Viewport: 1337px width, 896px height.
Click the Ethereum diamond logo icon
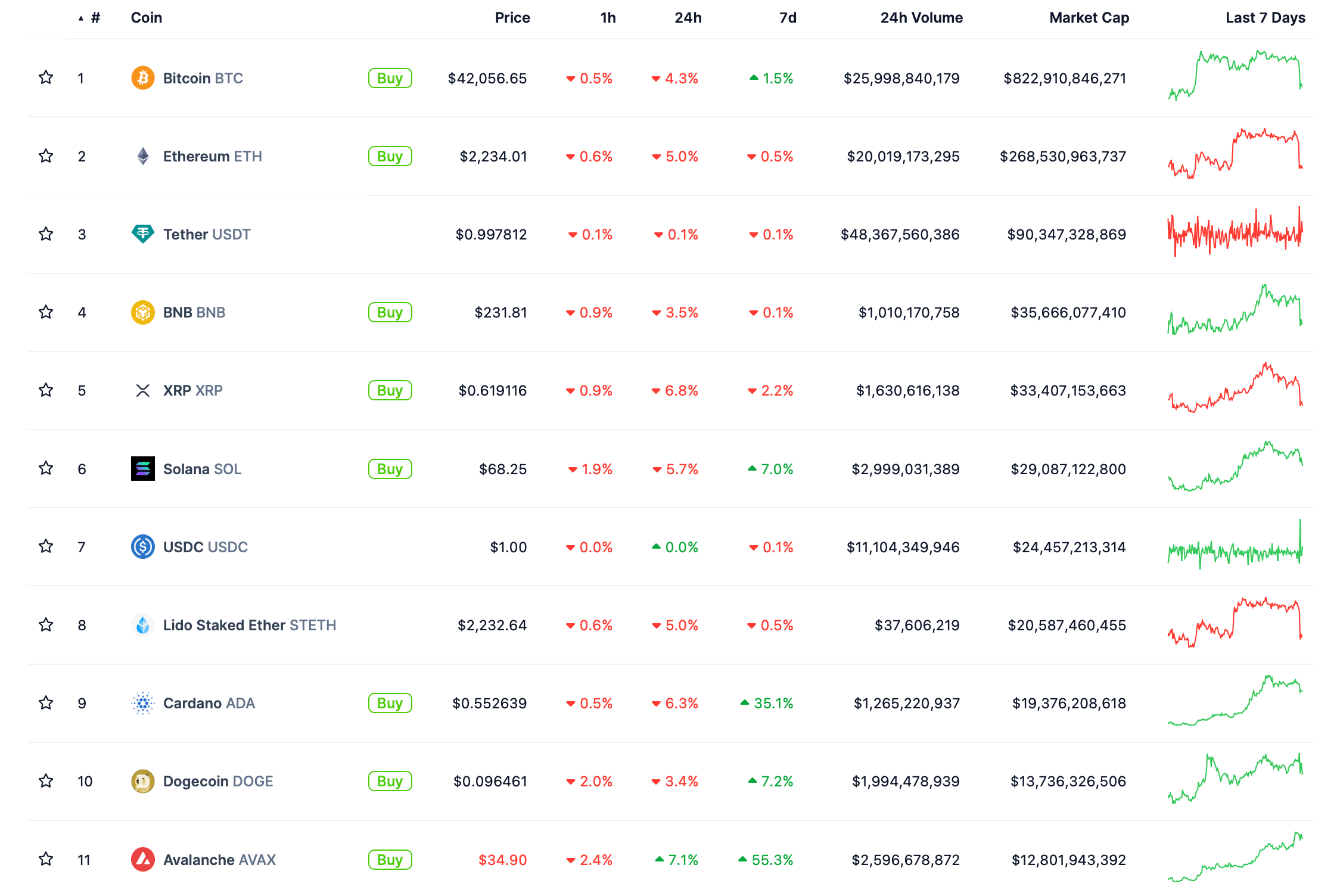coord(142,156)
